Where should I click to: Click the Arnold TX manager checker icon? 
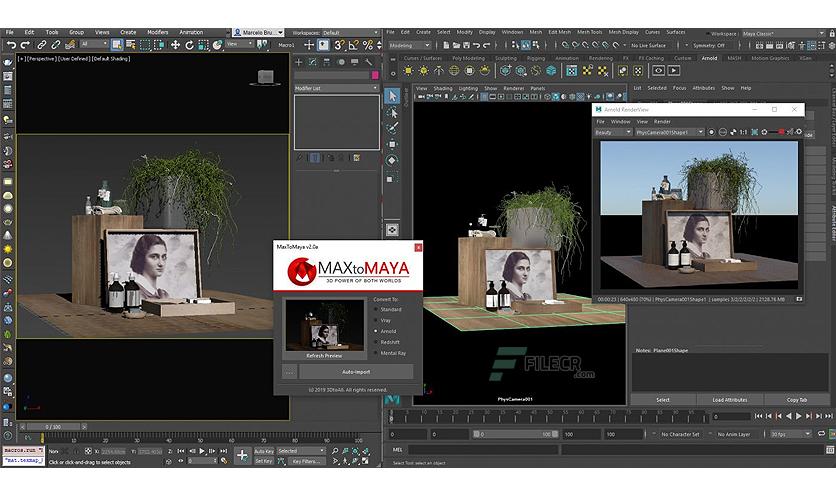[x=572, y=70]
